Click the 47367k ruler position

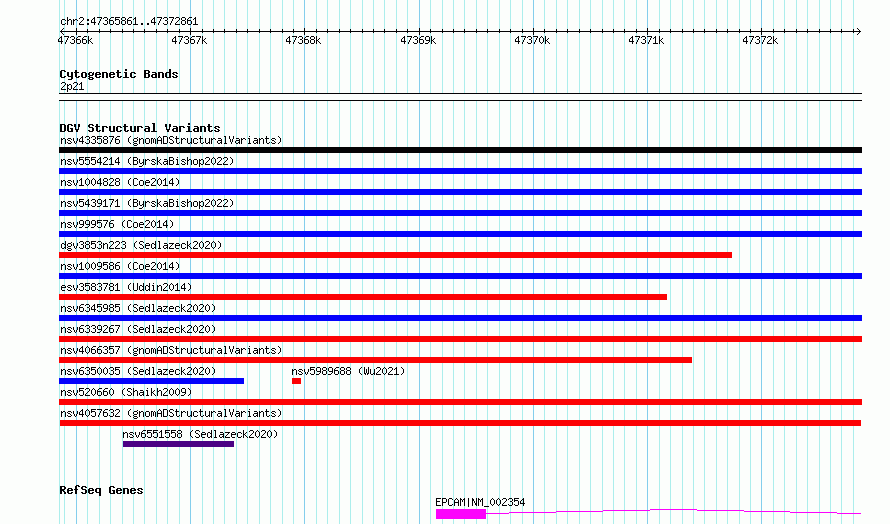pos(190,40)
